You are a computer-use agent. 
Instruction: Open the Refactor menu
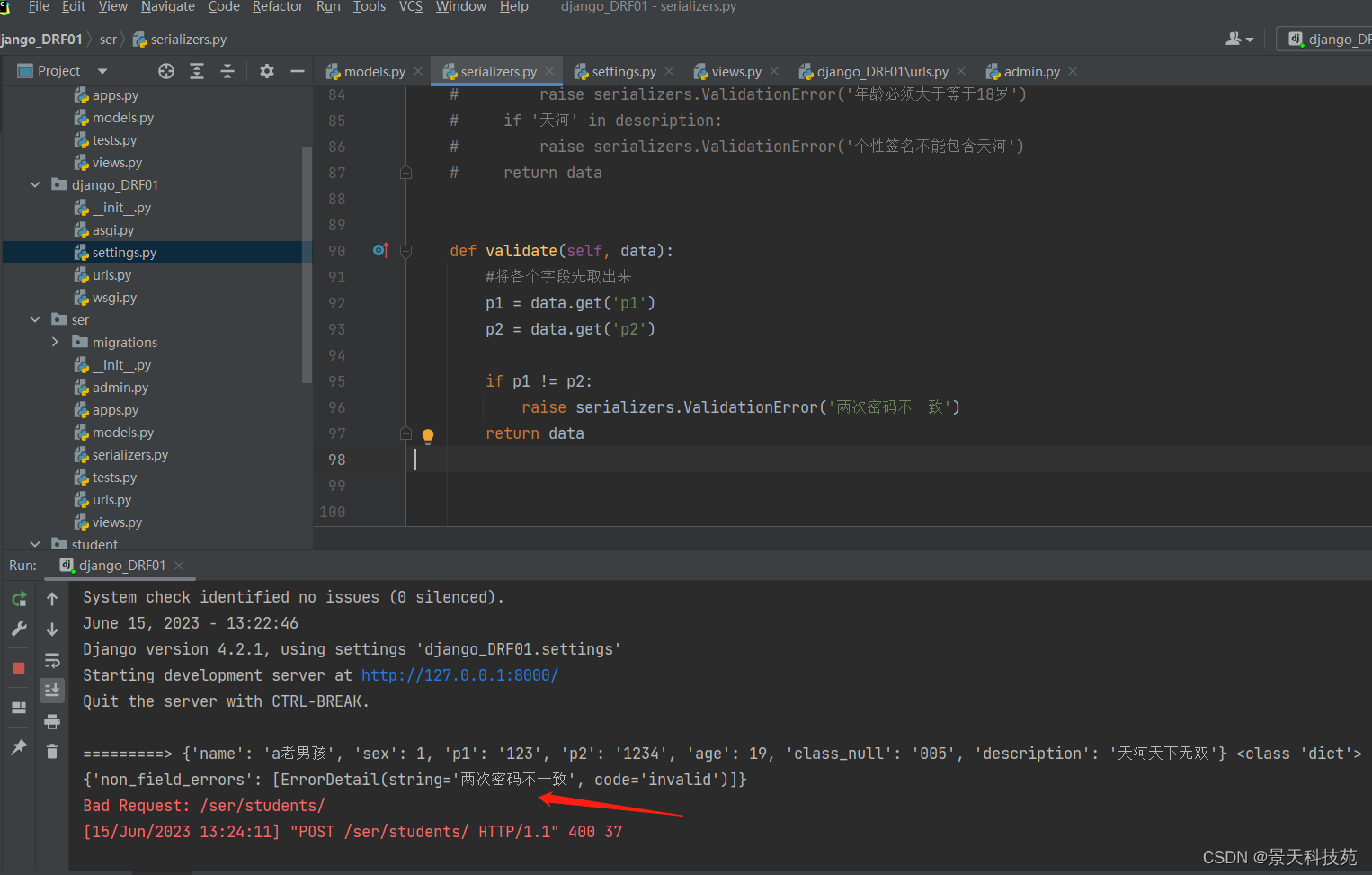(277, 6)
